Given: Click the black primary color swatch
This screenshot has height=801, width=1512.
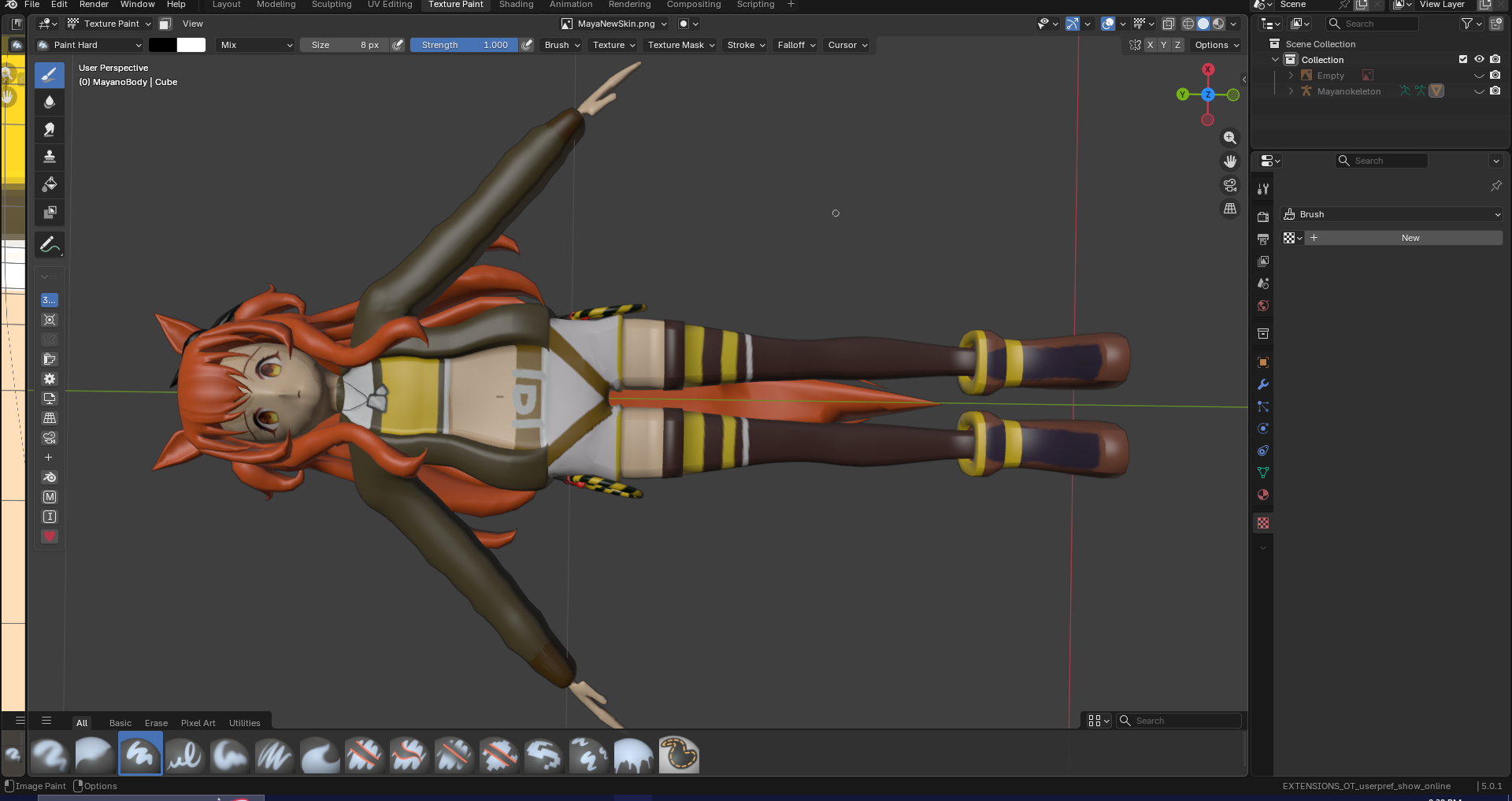Looking at the screenshot, I should (163, 45).
